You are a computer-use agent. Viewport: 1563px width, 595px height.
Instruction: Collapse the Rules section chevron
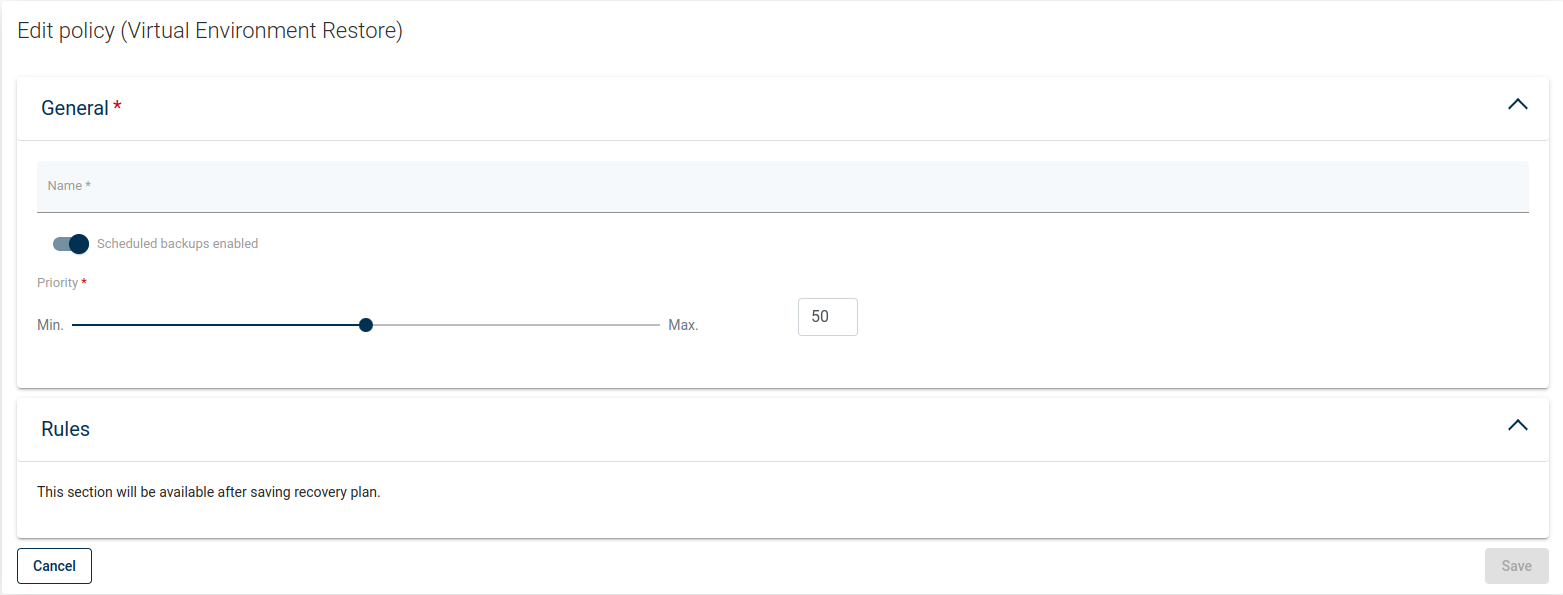(x=1517, y=425)
